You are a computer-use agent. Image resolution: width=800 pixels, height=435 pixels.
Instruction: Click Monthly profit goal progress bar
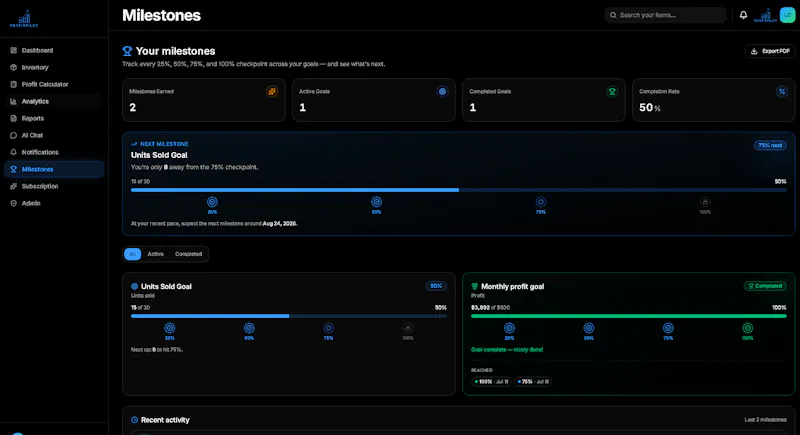tap(629, 316)
